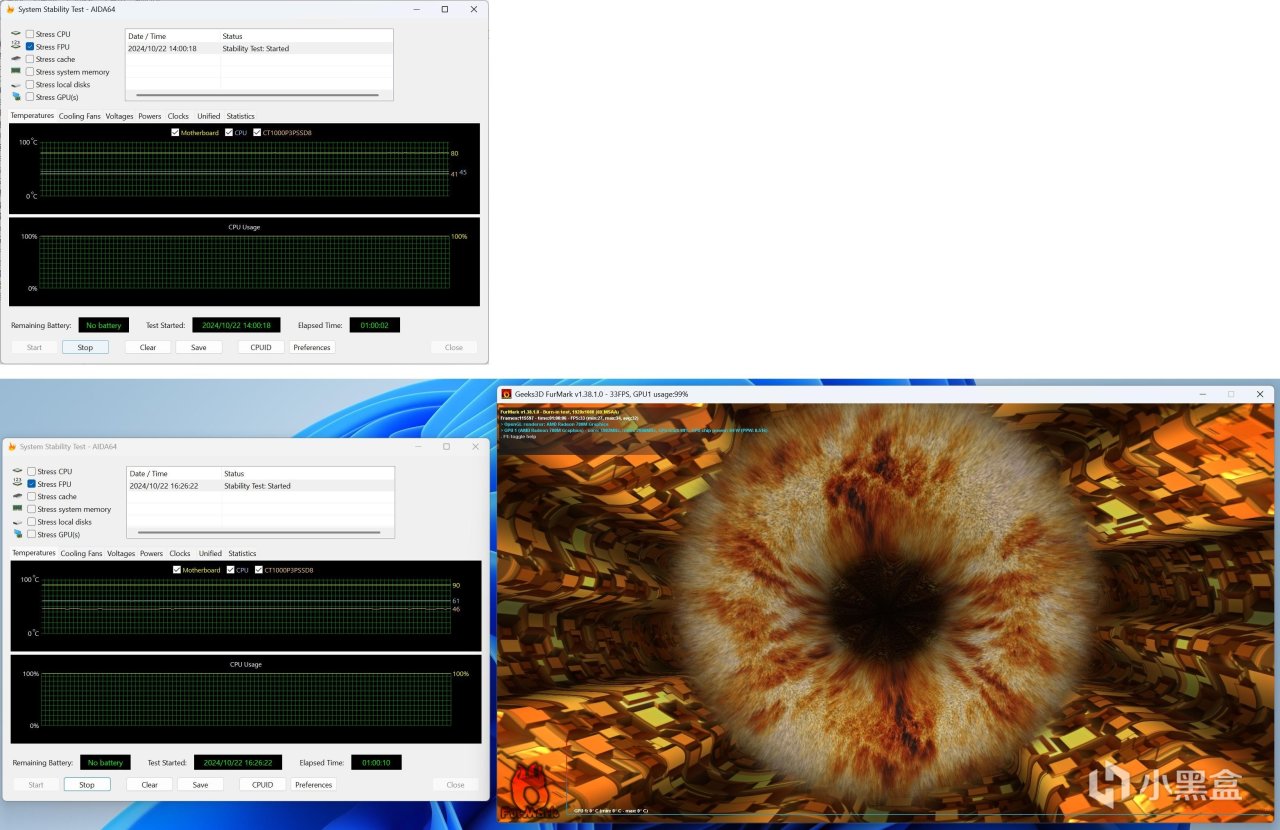
Task: Click the Stress FPU icon in the 16:26:22 AIDA64 window
Action: pos(17,484)
